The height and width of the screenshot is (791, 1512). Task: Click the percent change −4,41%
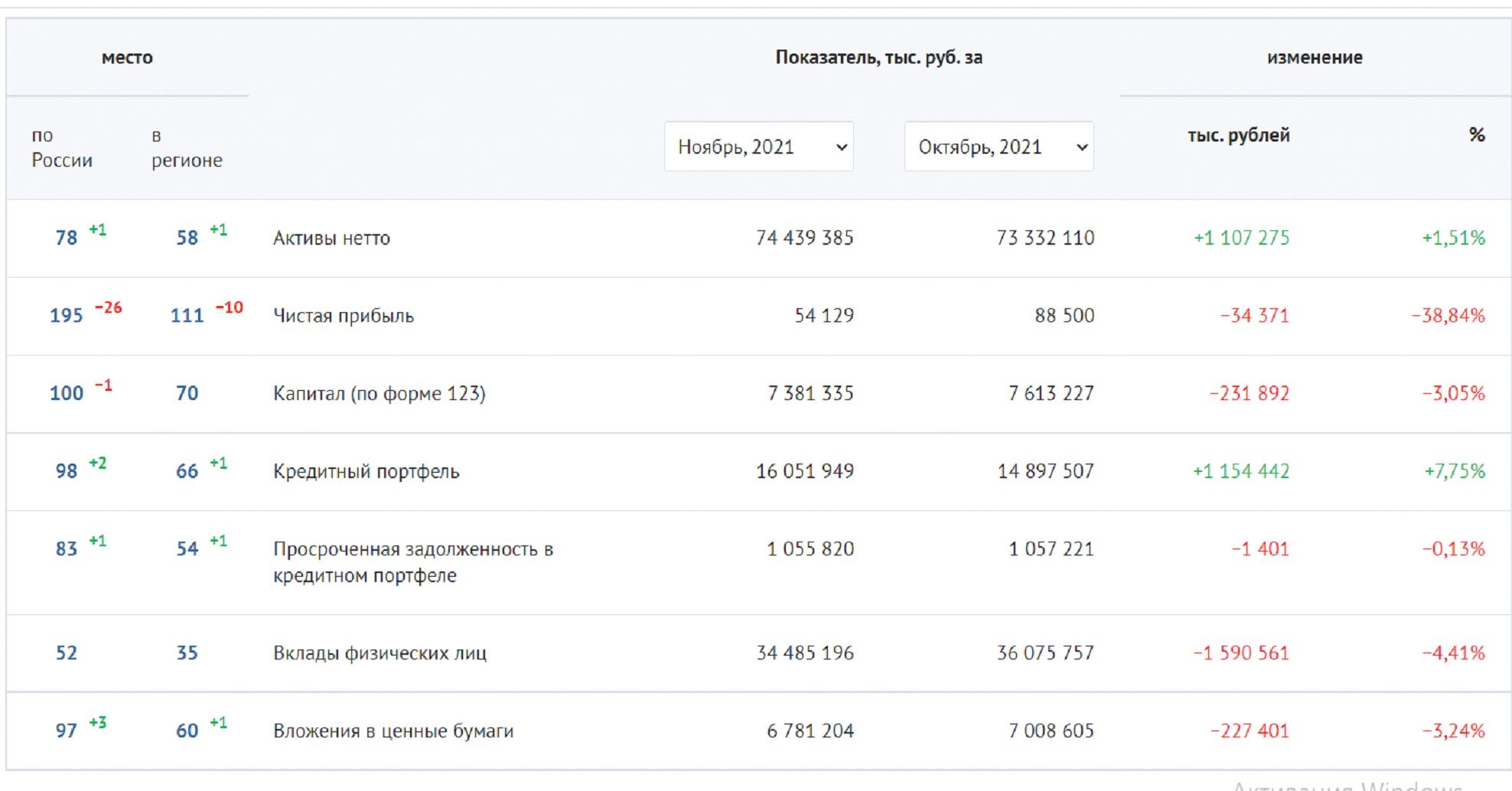tap(1454, 653)
